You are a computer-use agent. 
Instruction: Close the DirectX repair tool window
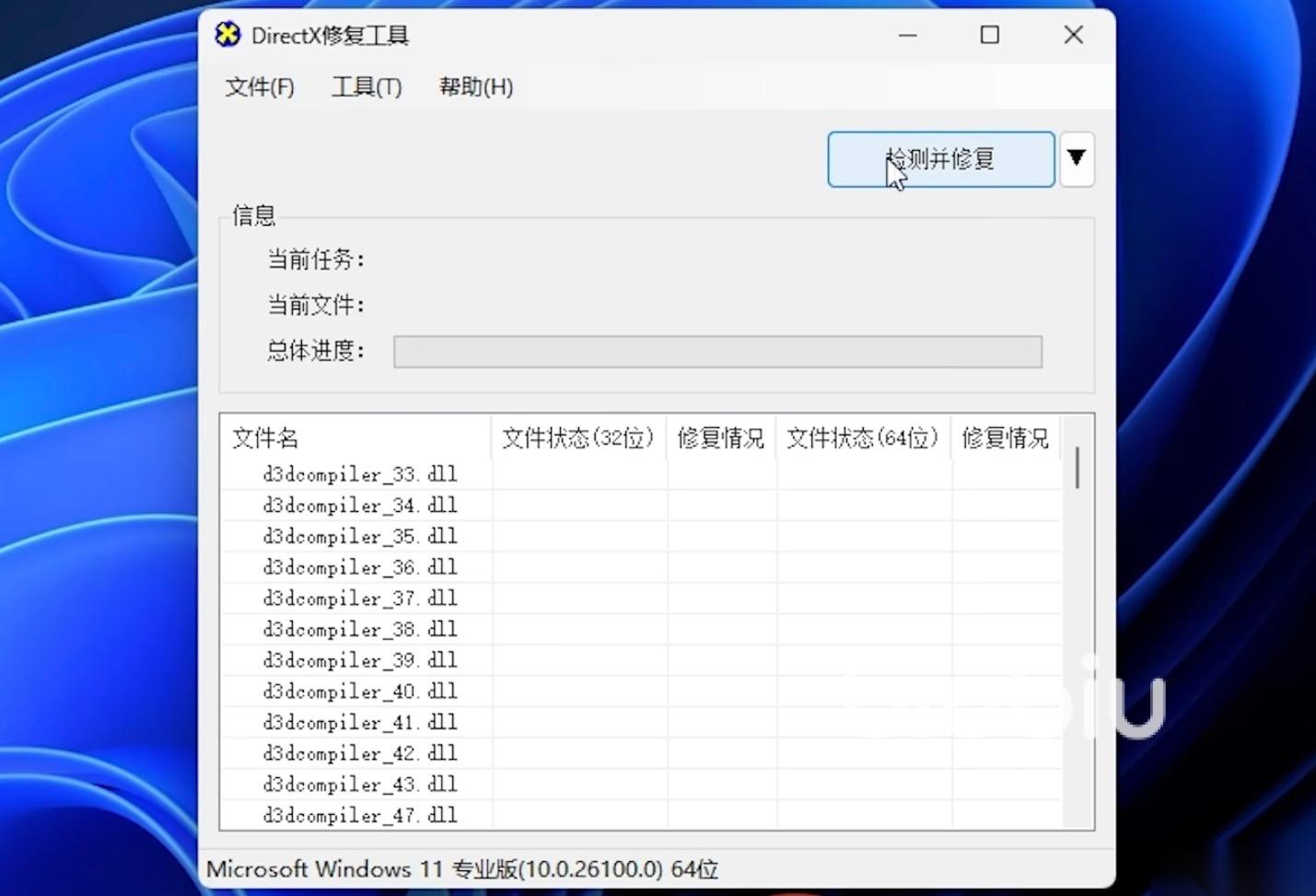[1073, 35]
